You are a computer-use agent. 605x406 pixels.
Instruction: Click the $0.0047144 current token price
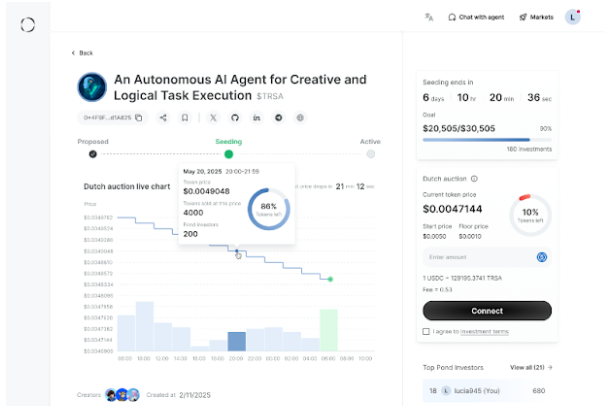[x=452, y=209]
